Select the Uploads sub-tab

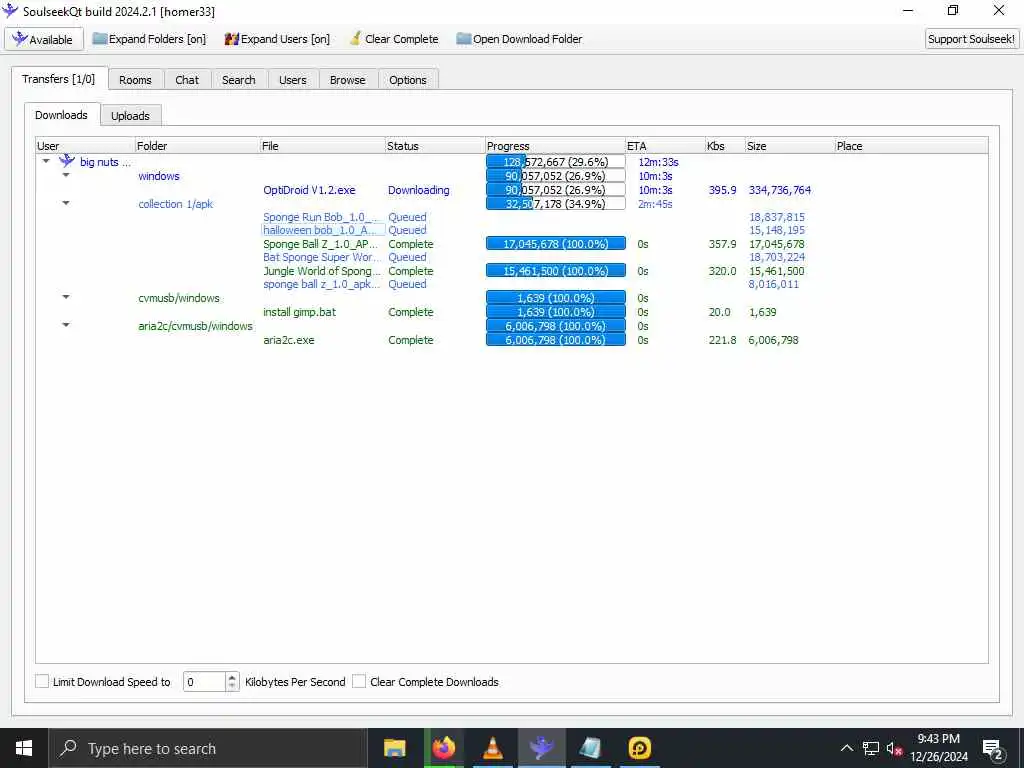pyautogui.click(x=130, y=116)
